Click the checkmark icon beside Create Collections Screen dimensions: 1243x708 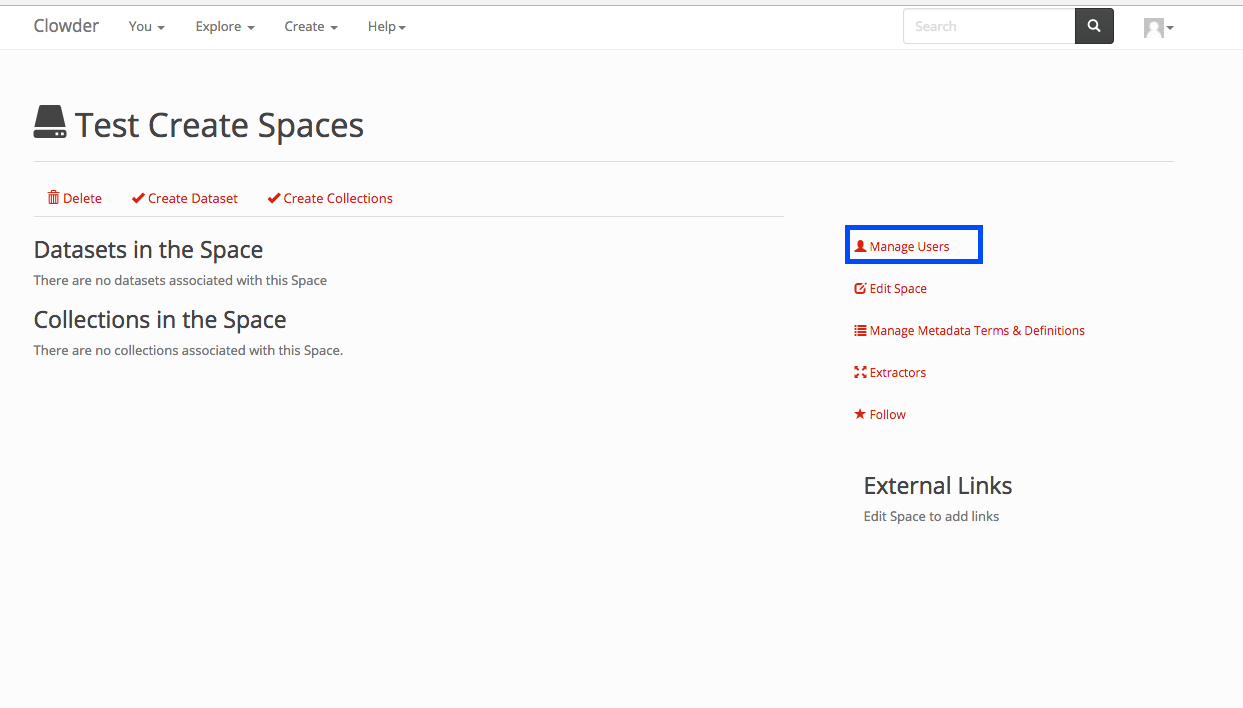(x=274, y=198)
